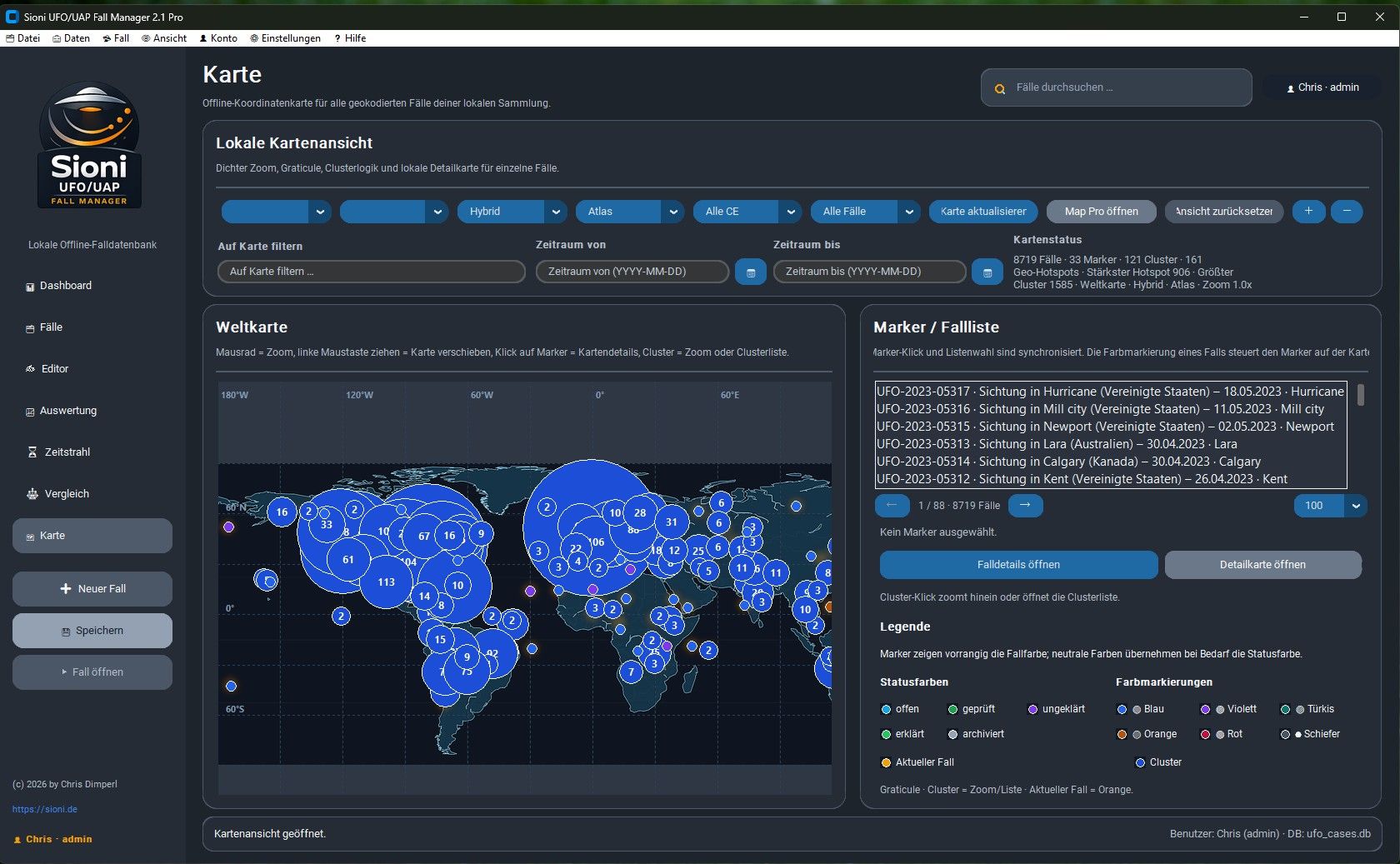Open the page size 100 dropdown
This screenshot has height=864, width=1400.
pyautogui.click(x=1356, y=506)
